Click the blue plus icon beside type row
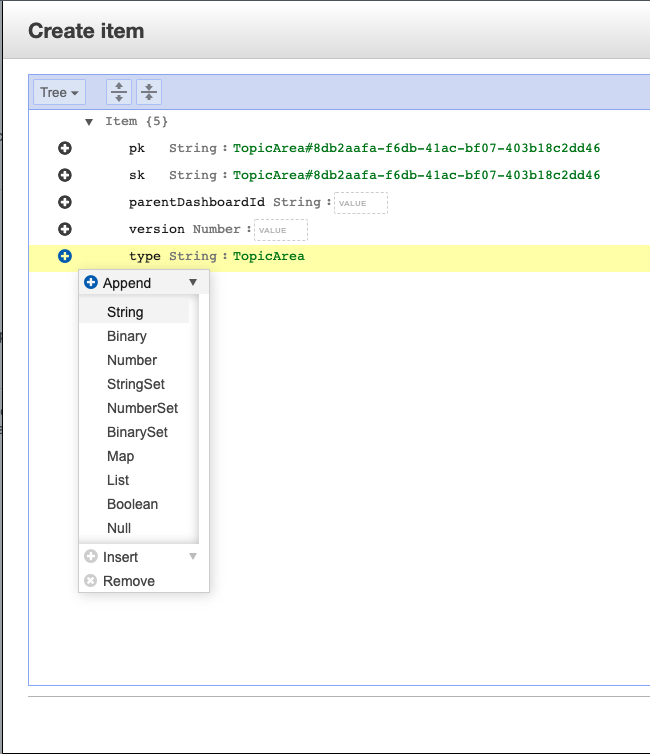 pyautogui.click(x=65, y=256)
